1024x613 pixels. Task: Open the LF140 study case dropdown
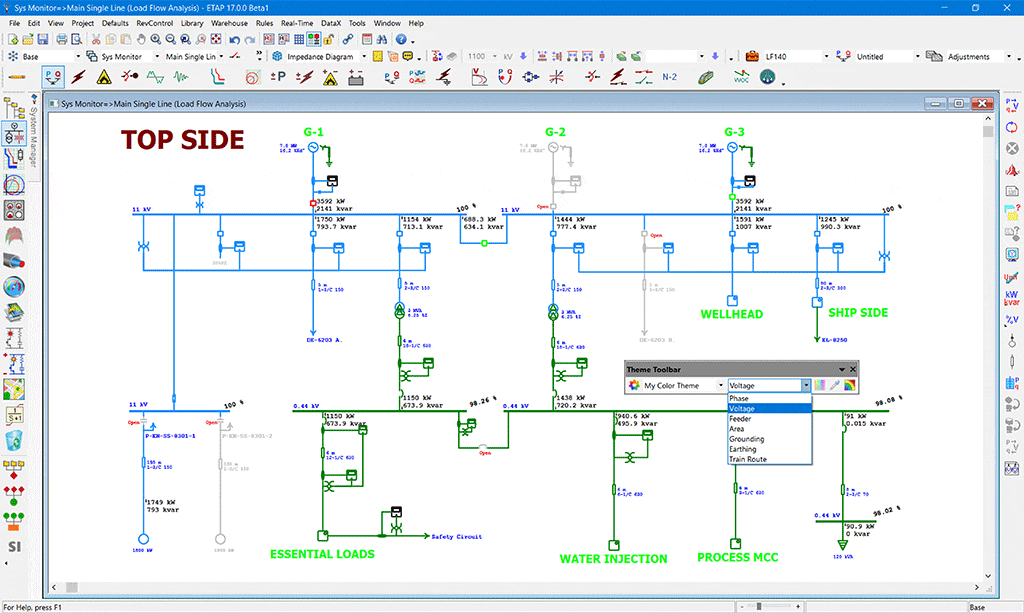tap(824, 57)
